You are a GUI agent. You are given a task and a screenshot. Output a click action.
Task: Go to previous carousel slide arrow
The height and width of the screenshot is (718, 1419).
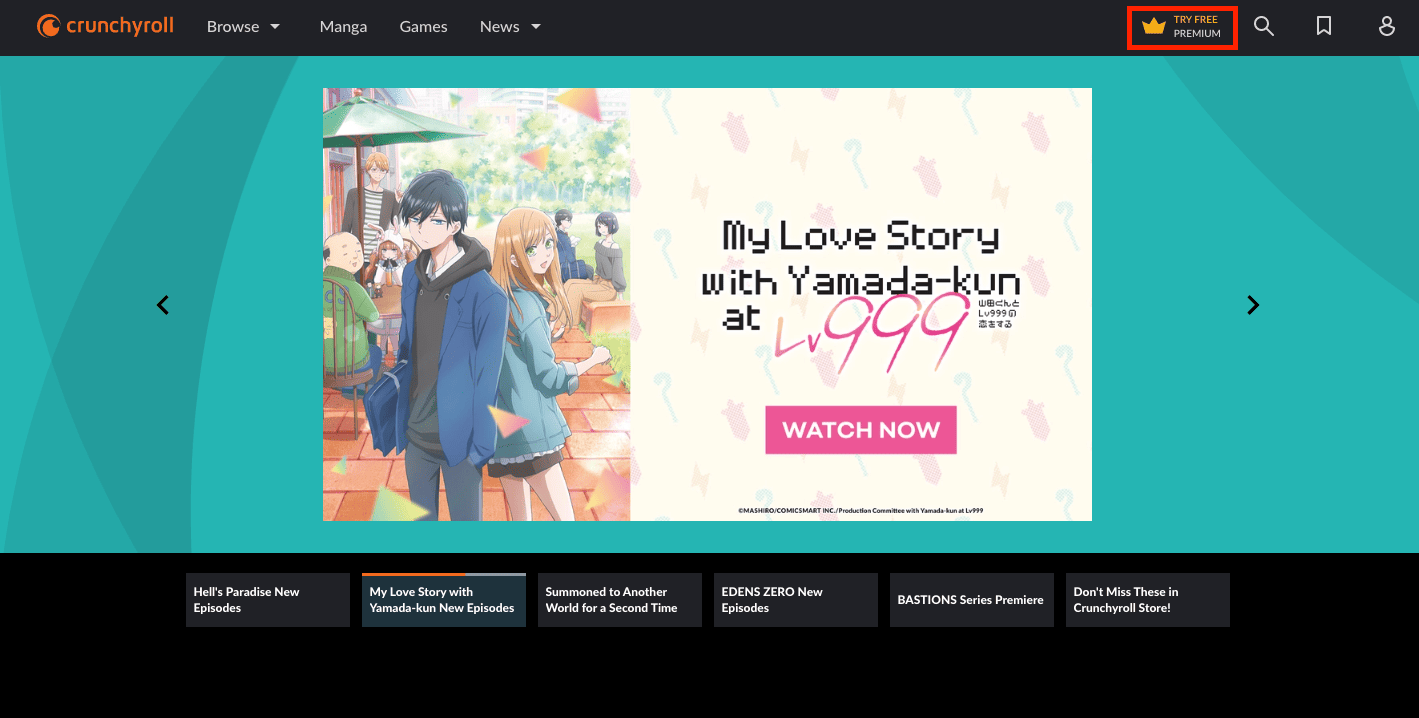[x=163, y=305]
